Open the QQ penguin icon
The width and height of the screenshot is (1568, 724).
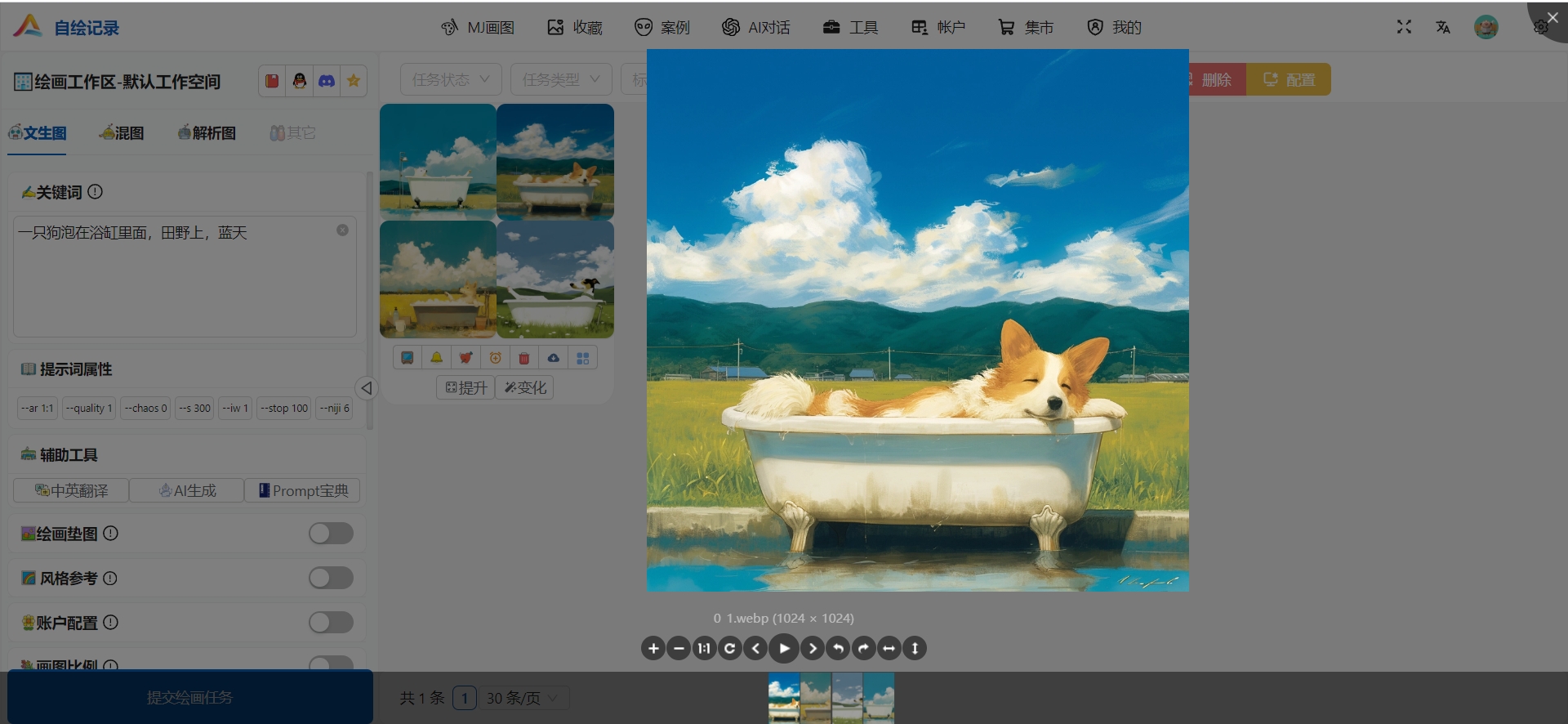click(x=300, y=81)
